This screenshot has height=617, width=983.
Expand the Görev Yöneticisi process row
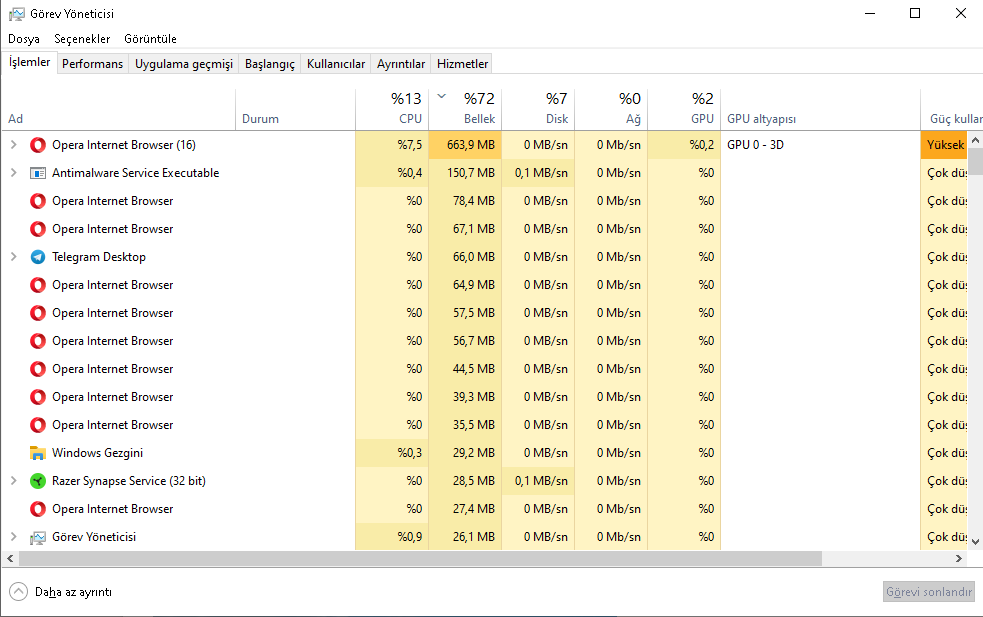click(13, 537)
